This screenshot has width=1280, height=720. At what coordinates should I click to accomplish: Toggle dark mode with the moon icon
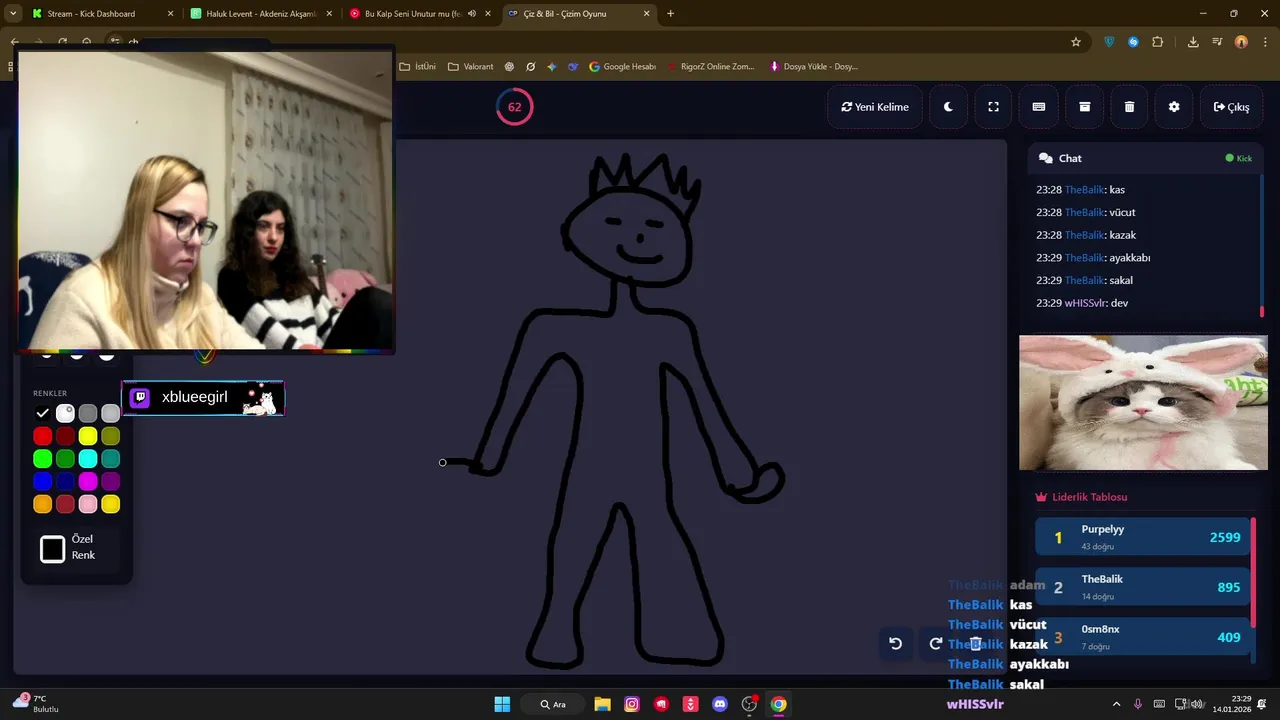point(948,107)
